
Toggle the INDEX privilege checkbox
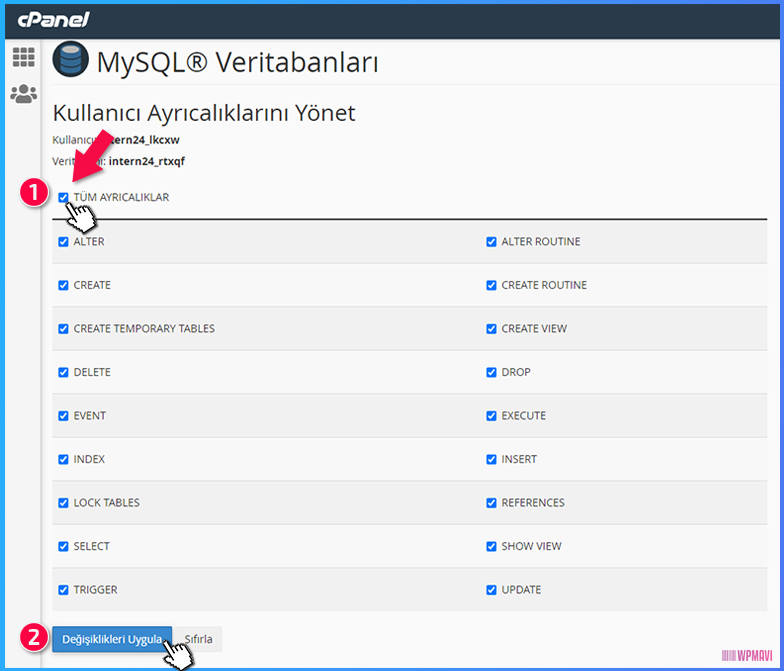(x=63, y=459)
